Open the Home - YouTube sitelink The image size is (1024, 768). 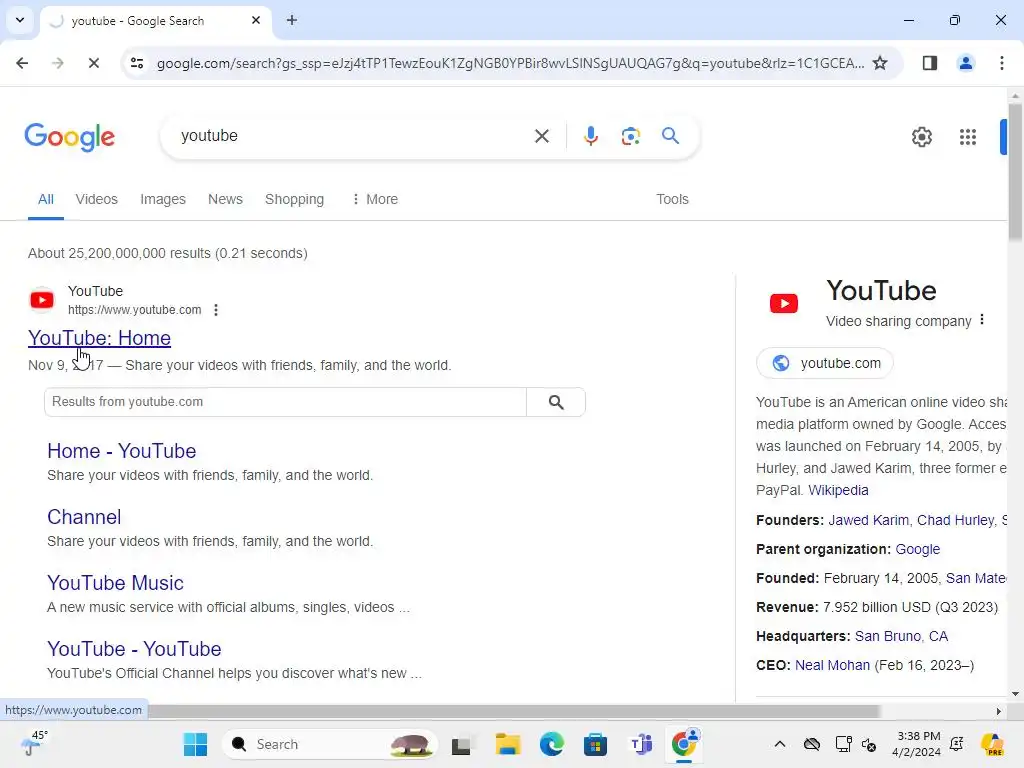pos(121,451)
